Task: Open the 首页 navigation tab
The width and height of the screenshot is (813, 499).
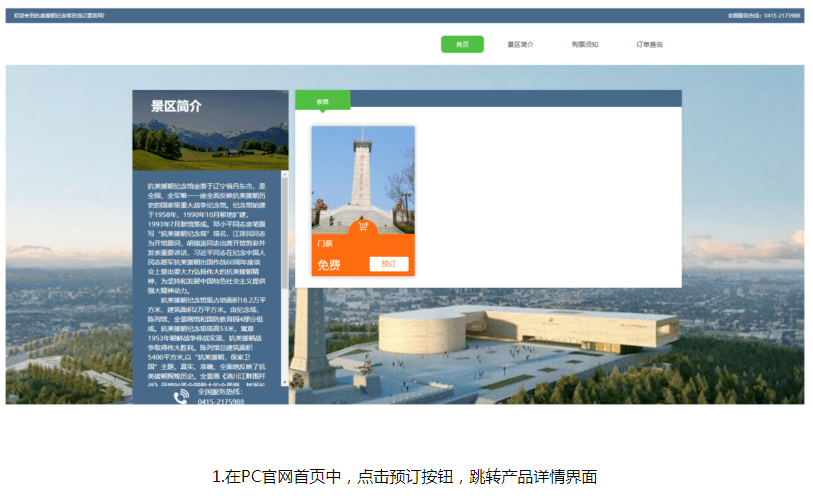Action: click(462, 44)
